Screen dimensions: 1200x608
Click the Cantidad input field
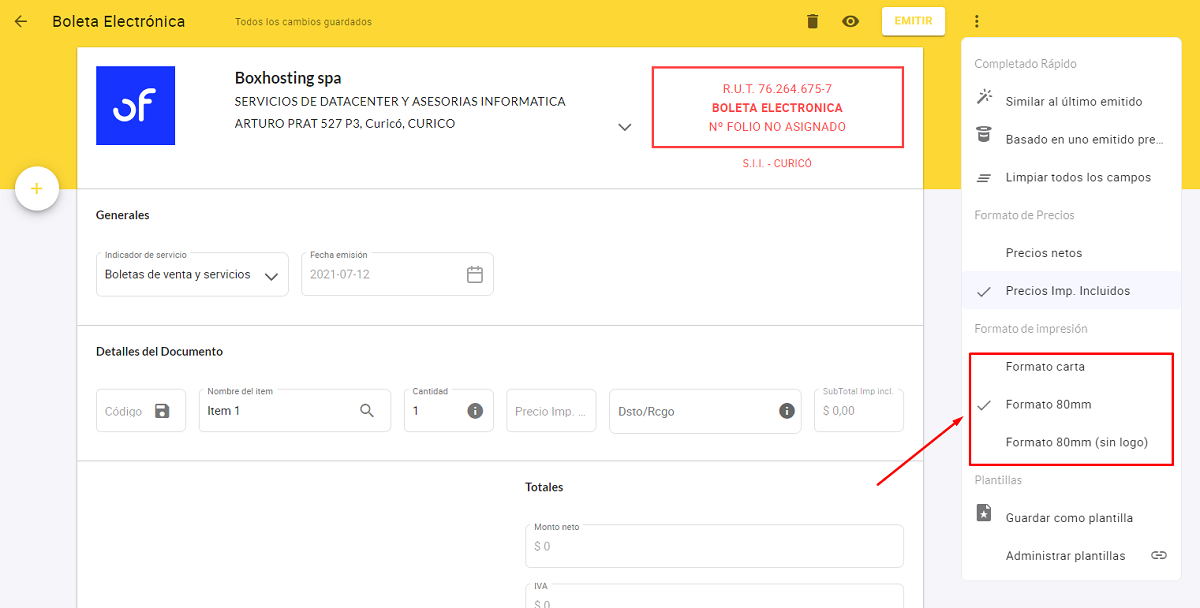[x=449, y=411]
